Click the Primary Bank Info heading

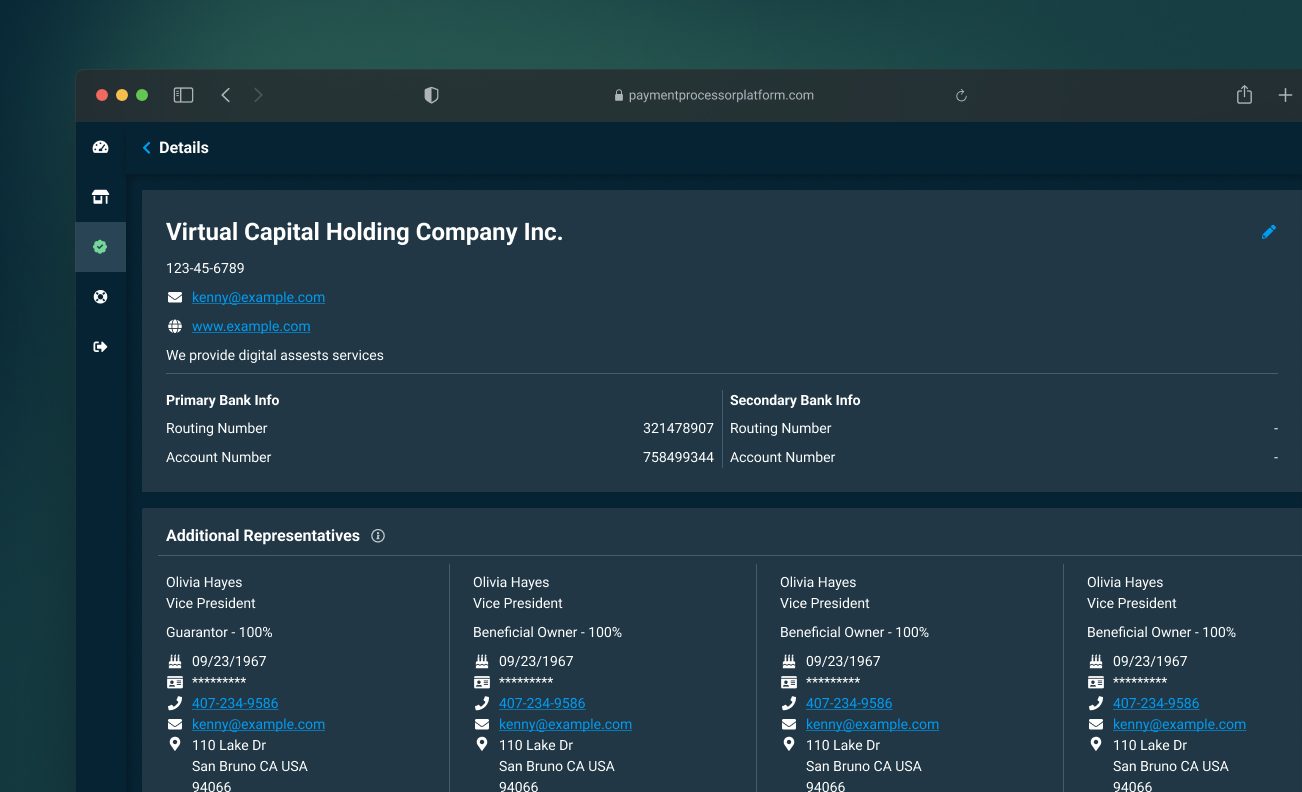tap(222, 400)
